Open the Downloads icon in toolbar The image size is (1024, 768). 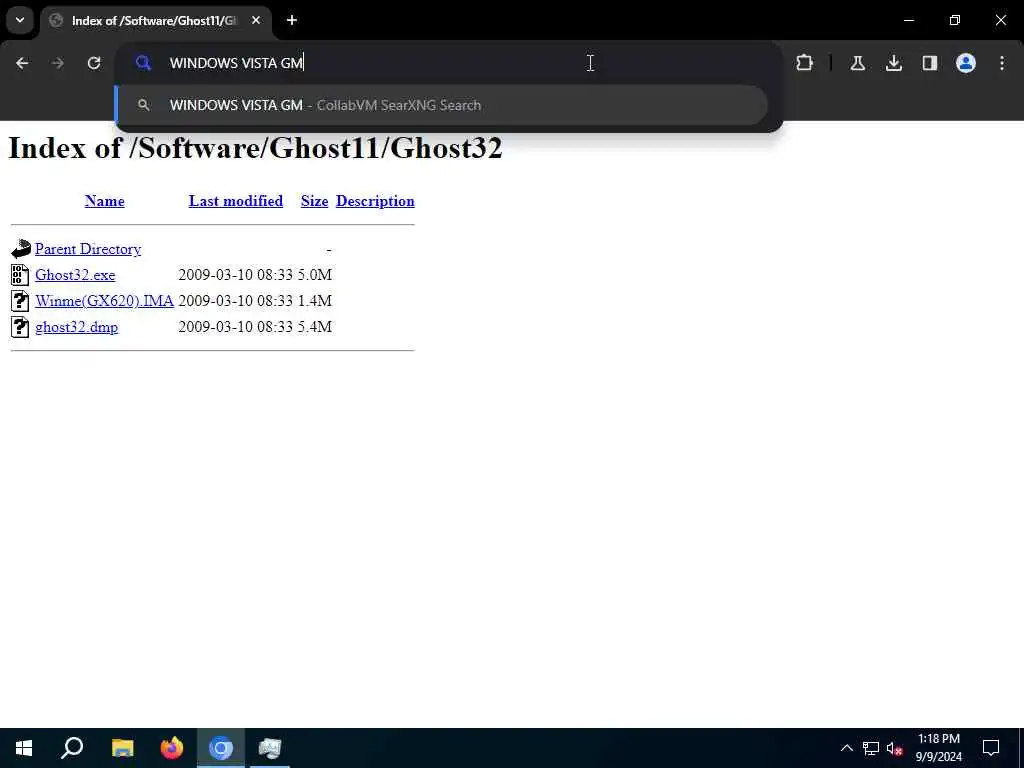(893, 63)
